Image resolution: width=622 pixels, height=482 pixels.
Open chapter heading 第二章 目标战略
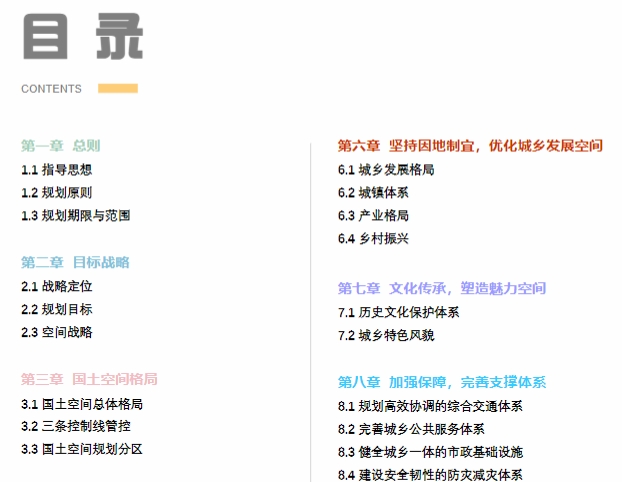(75, 263)
